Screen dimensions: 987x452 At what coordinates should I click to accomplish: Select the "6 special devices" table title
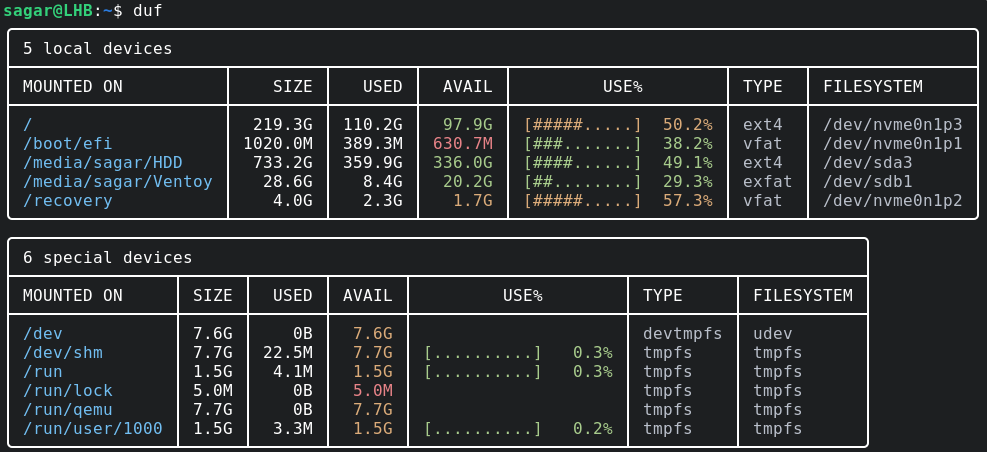pos(107,257)
